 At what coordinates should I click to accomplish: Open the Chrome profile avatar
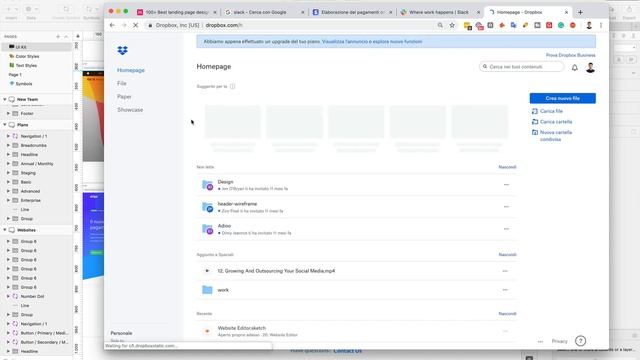(x=589, y=25)
